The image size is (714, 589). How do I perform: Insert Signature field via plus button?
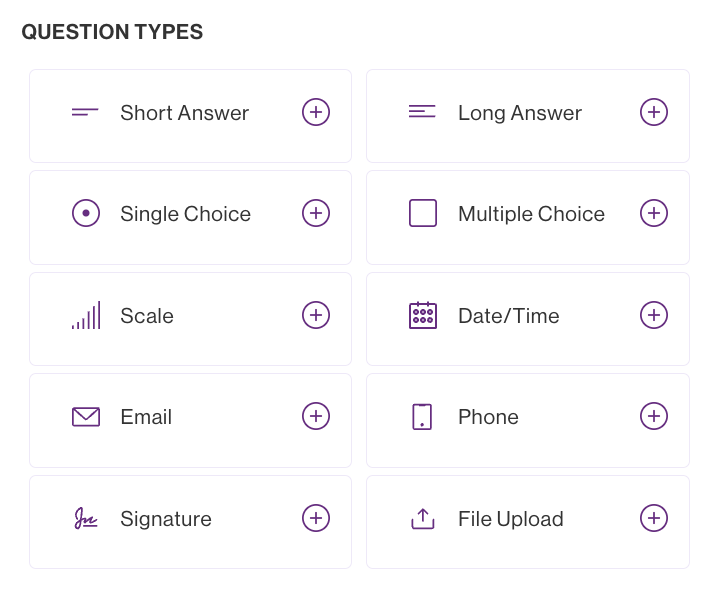pyautogui.click(x=316, y=517)
